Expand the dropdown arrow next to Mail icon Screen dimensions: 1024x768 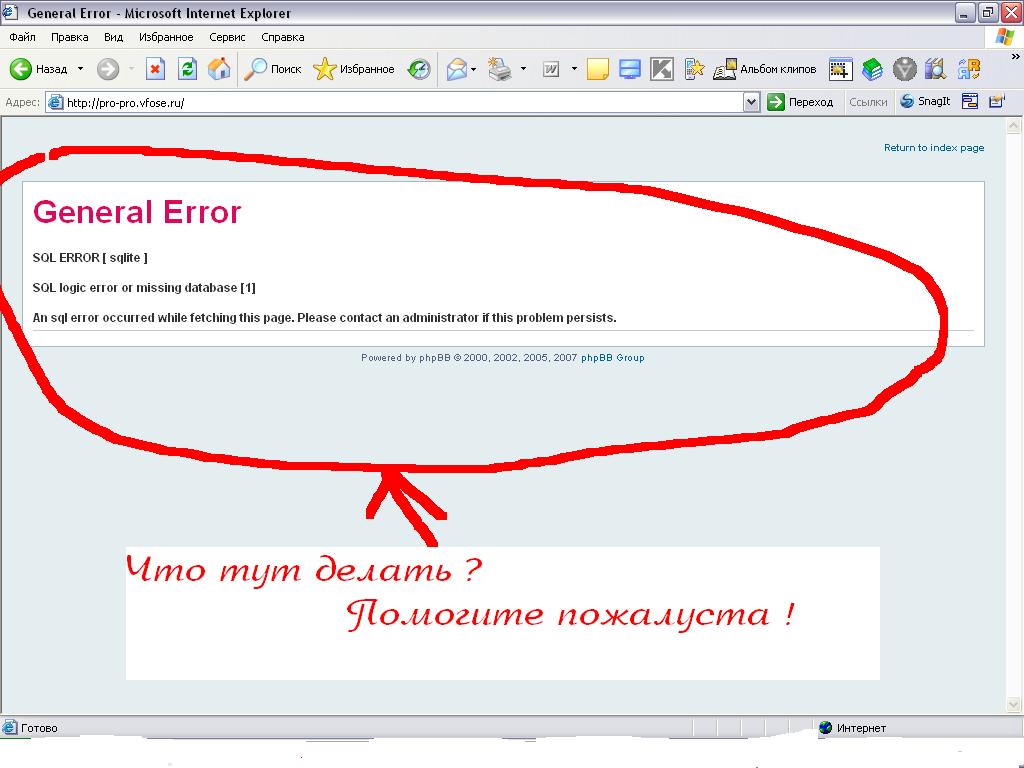[x=474, y=69]
